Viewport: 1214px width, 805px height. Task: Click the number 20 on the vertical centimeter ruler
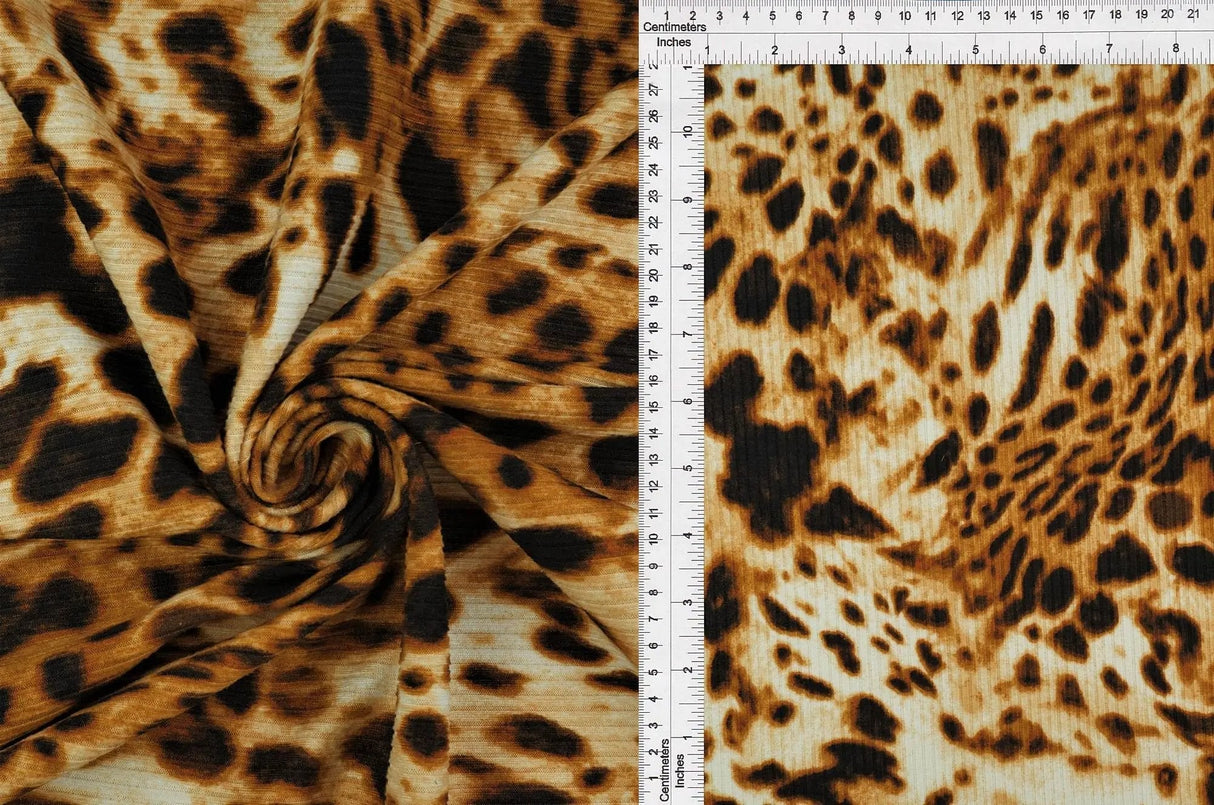654,270
